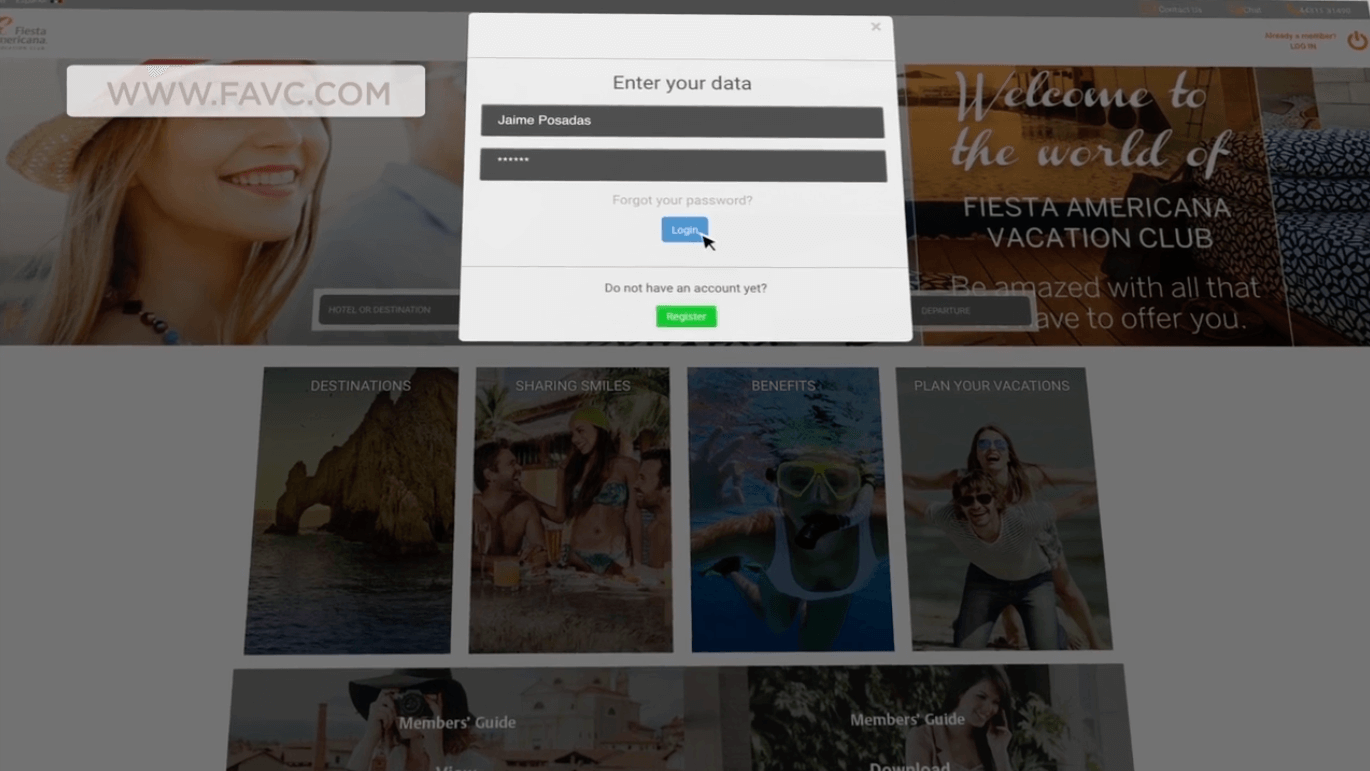The image size is (1370, 771).
Task: Click the power icon in page header
Action: point(1357,41)
